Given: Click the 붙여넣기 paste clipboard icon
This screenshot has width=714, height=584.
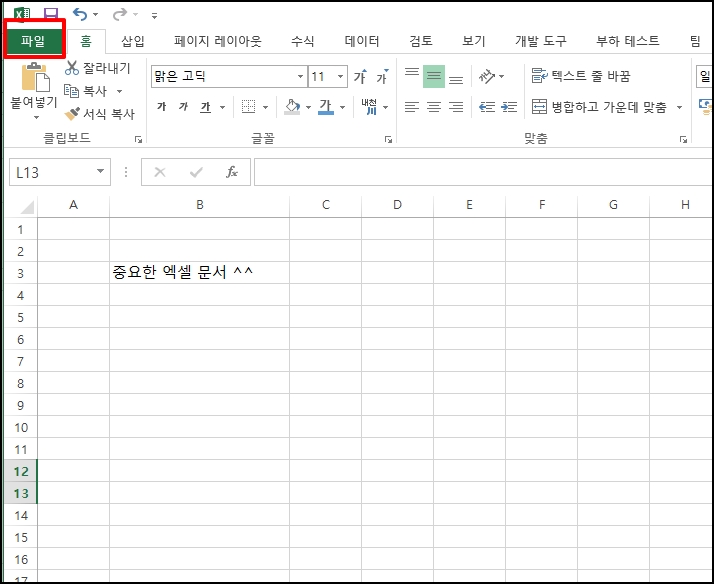Looking at the screenshot, I should coord(36,77).
